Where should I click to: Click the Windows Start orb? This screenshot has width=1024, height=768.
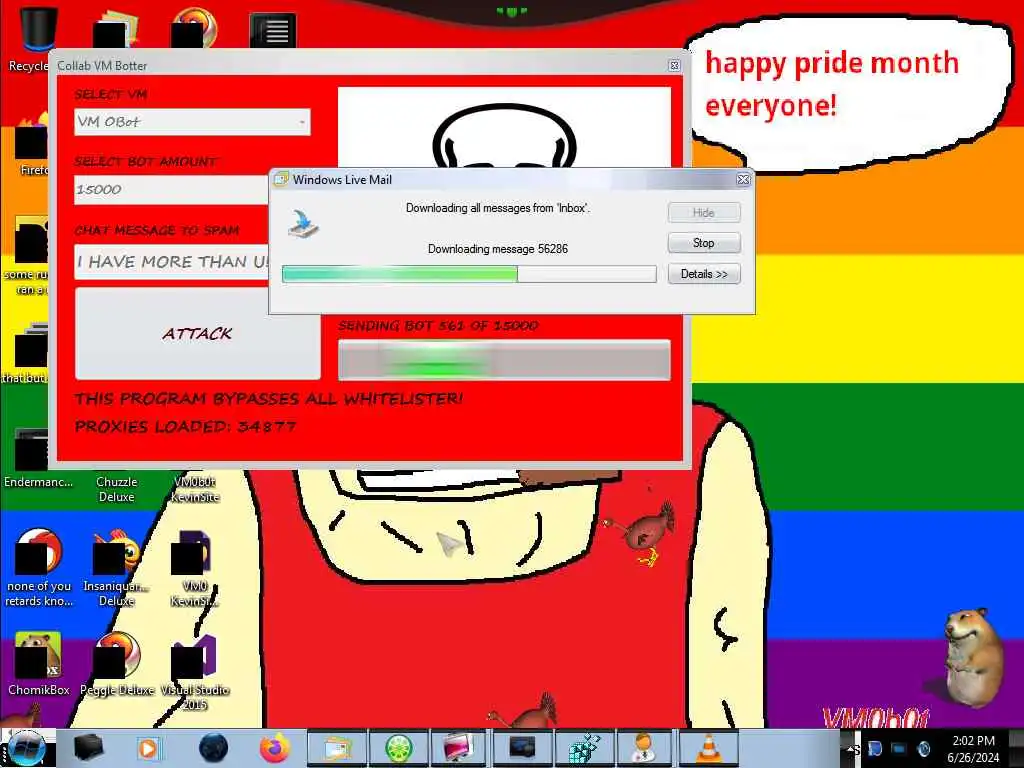pos(27,748)
